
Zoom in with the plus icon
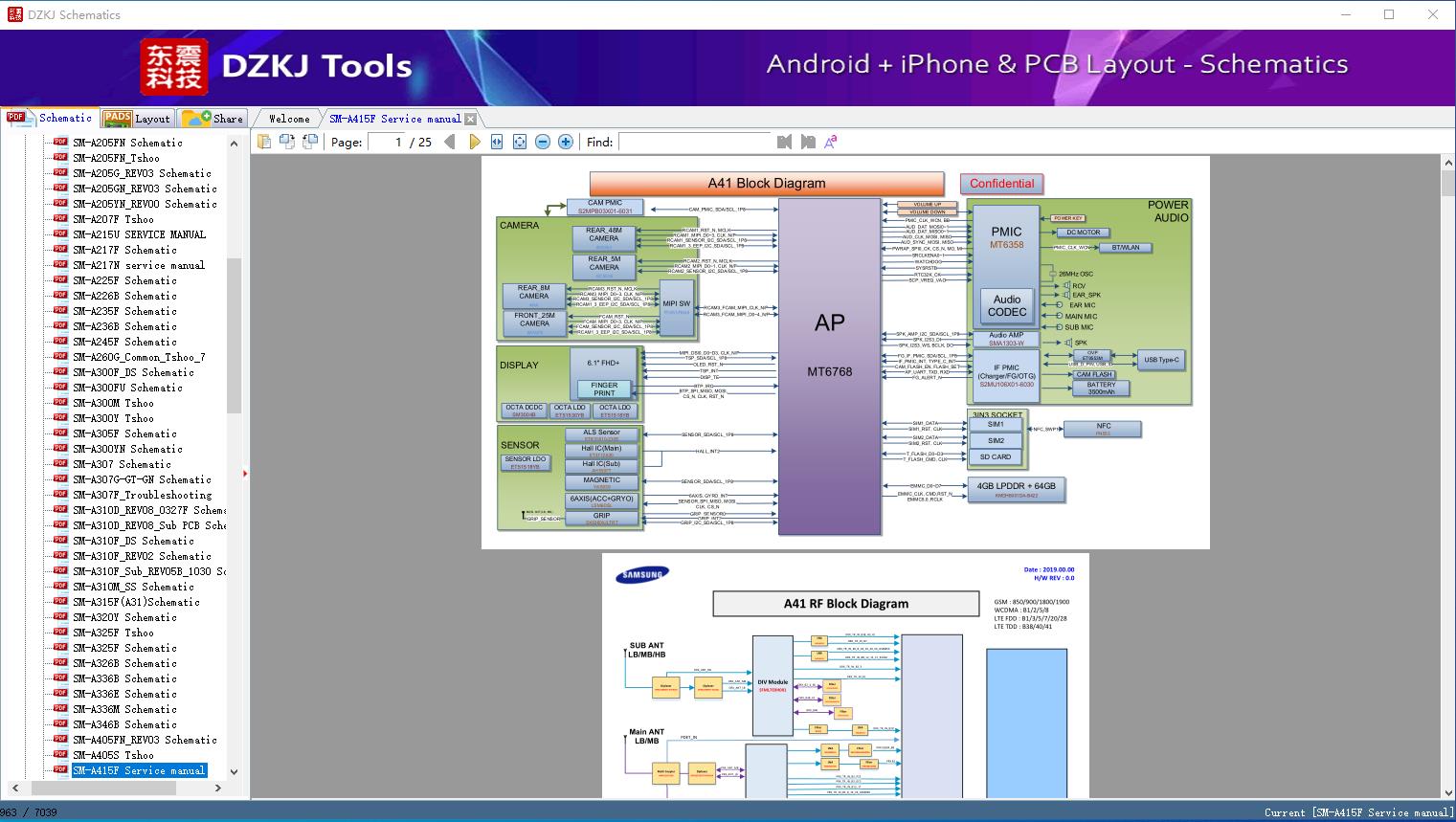[x=566, y=142]
